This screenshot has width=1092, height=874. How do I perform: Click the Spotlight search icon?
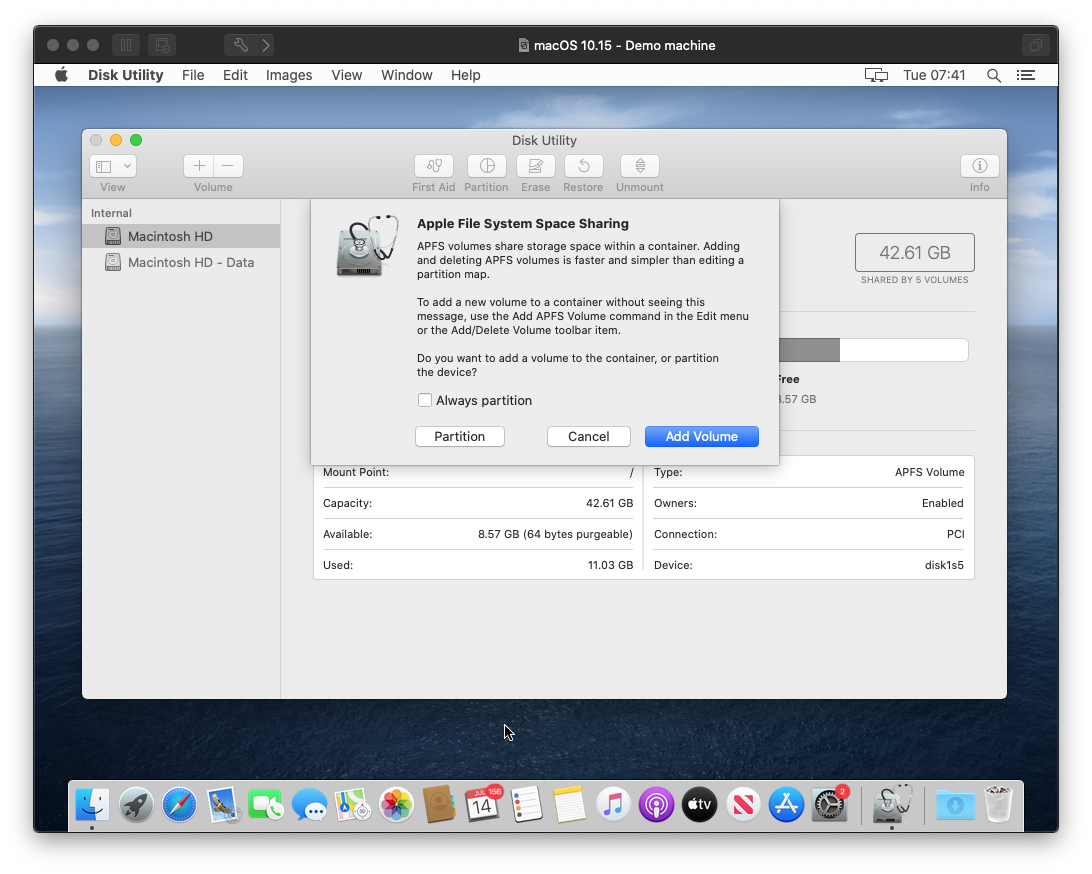pos(994,75)
